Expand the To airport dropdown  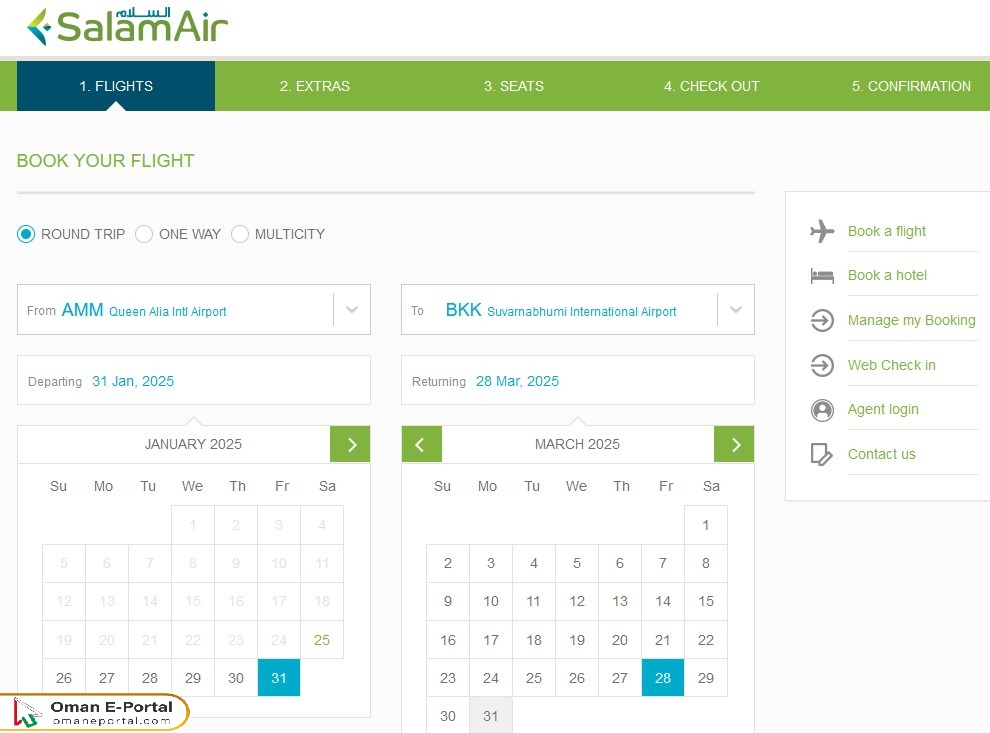coord(736,310)
